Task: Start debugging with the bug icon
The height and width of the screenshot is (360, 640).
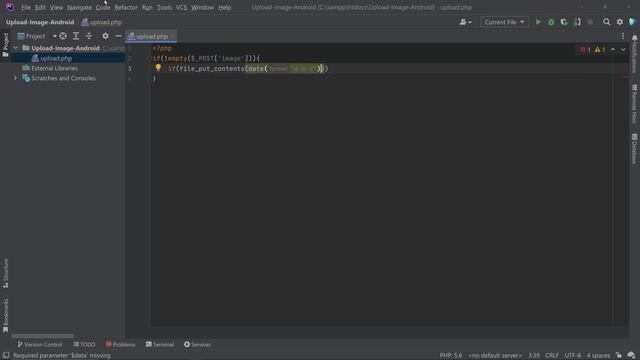Action: (551, 22)
